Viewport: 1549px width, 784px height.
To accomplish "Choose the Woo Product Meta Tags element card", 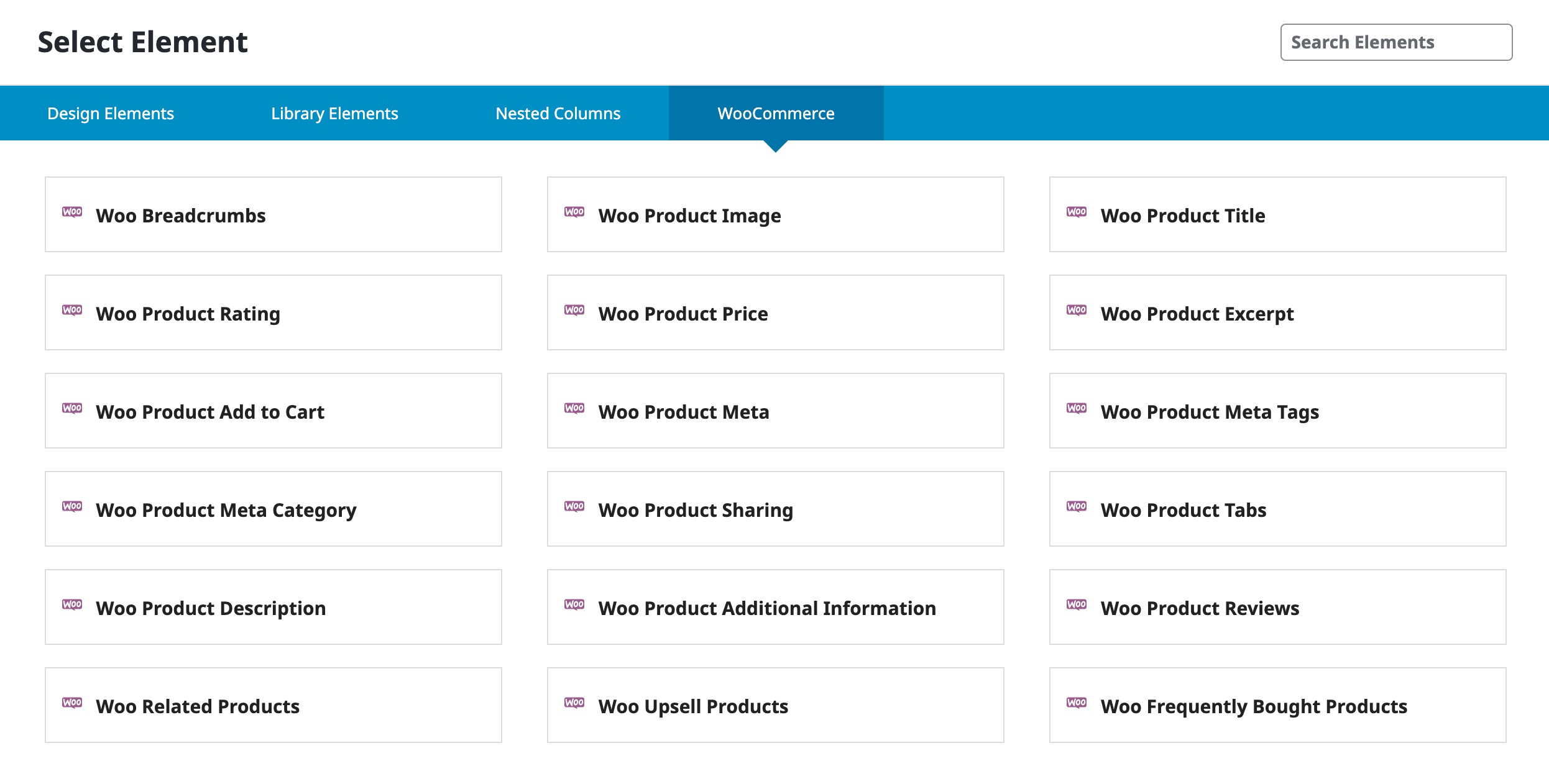I will pyautogui.click(x=1278, y=411).
